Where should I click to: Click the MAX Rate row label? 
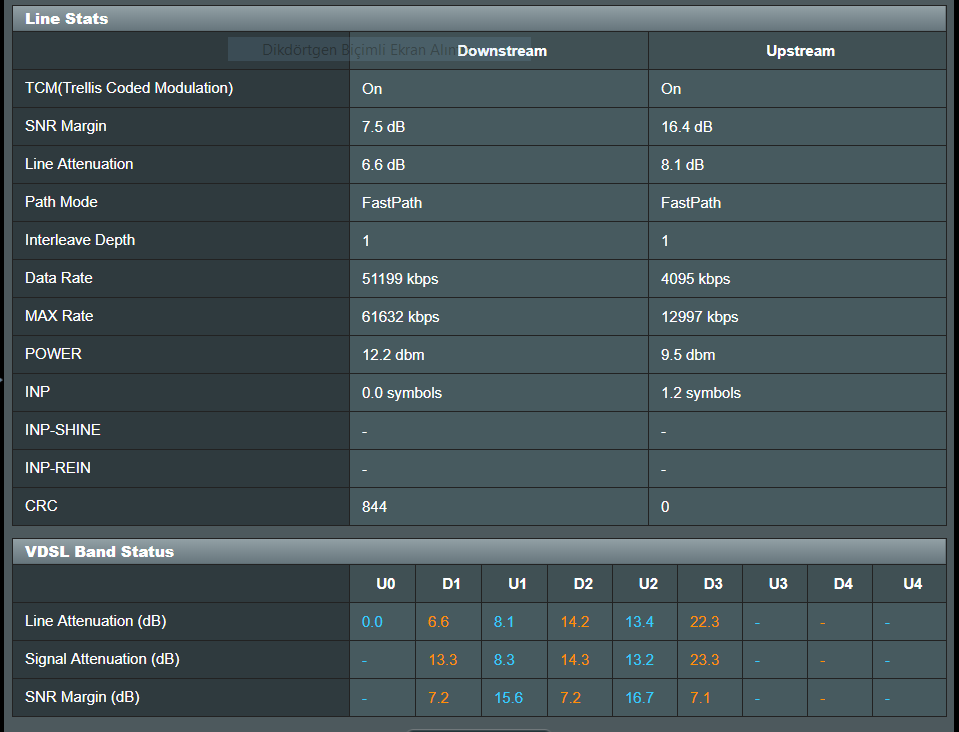click(59, 316)
